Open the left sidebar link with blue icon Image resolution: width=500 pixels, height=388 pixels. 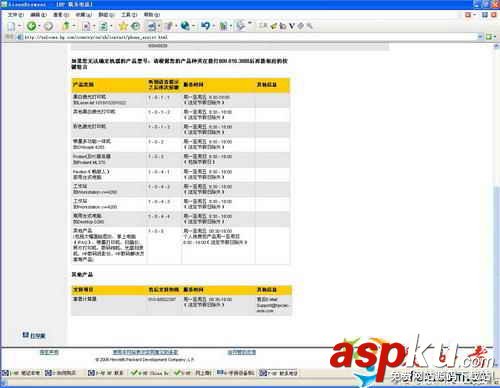click(34, 335)
